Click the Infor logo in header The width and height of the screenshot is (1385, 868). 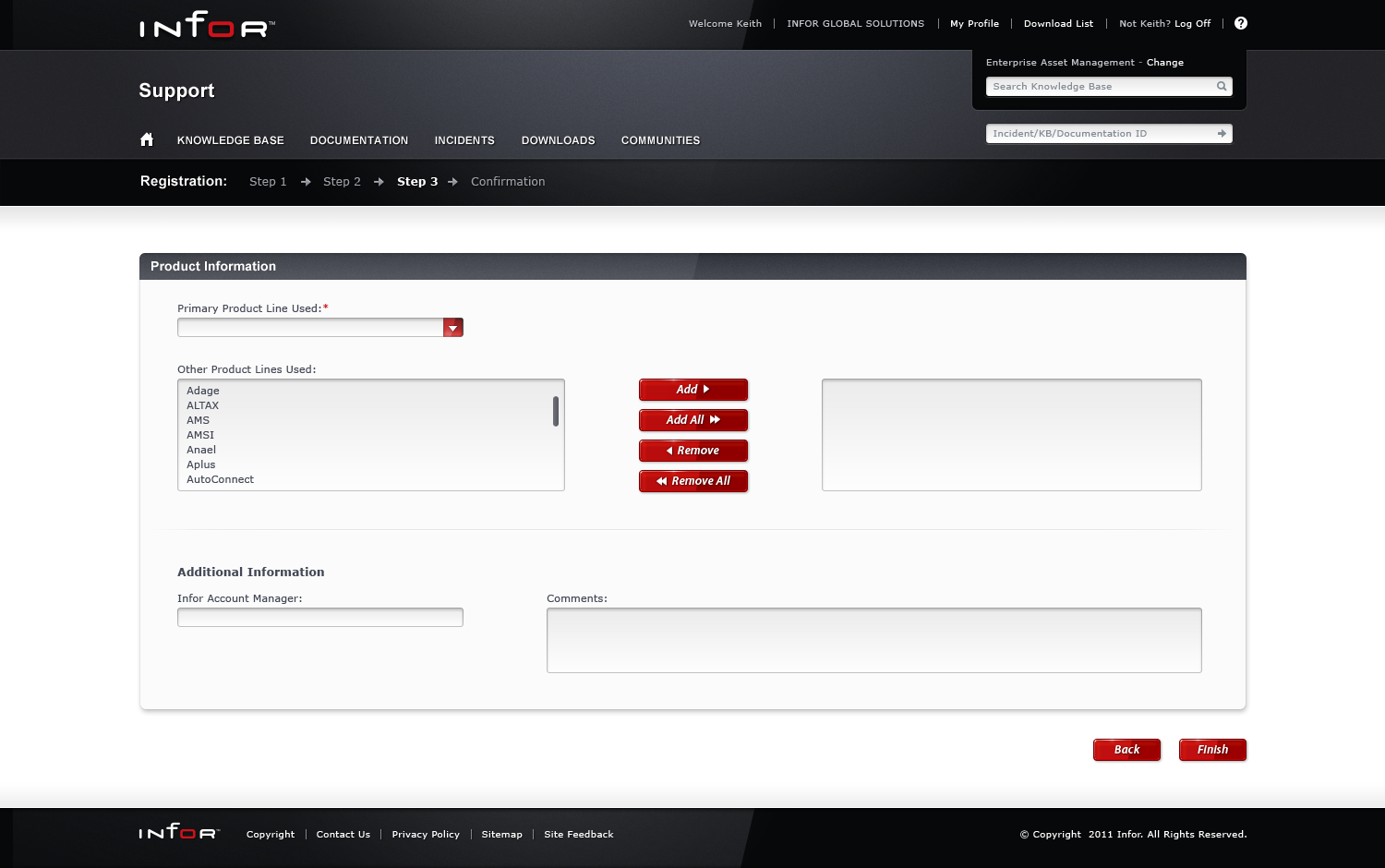click(208, 25)
